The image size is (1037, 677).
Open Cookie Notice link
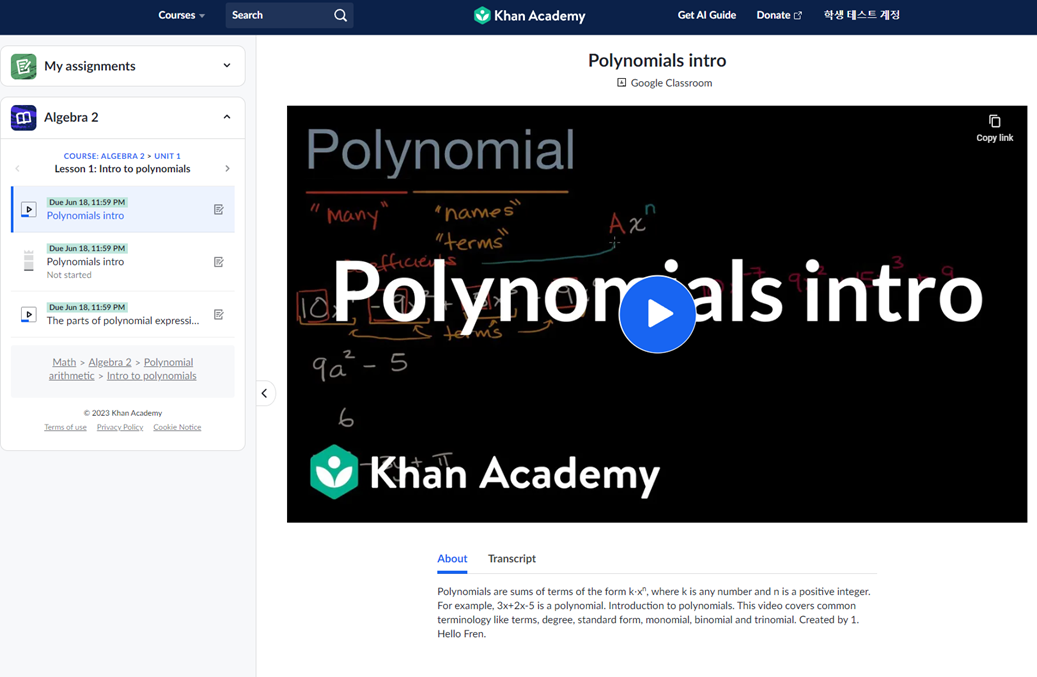pos(177,427)
